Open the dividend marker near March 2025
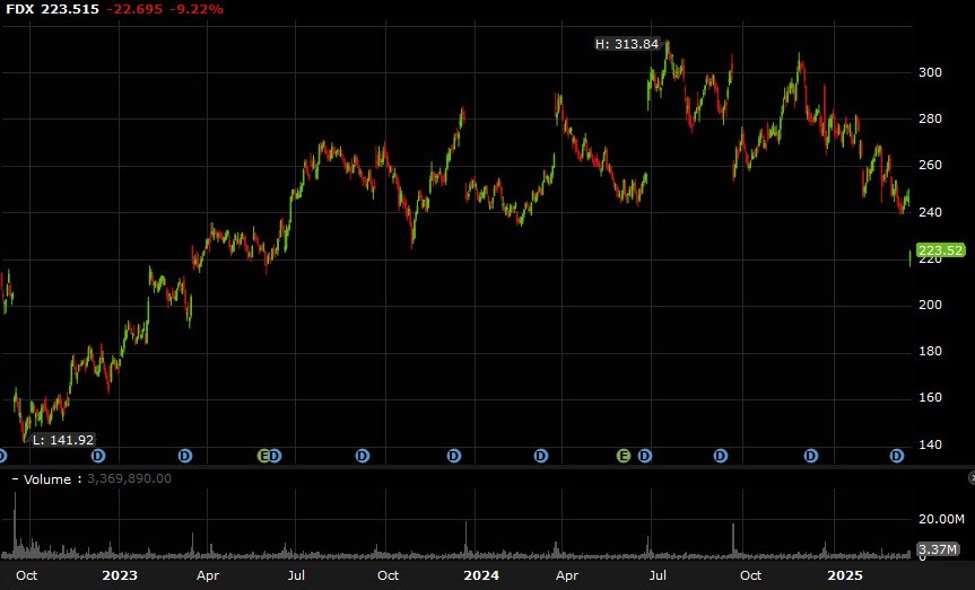The width and height of the screenshot is (975, 590). pyautogui.click(x=897, y=456)
